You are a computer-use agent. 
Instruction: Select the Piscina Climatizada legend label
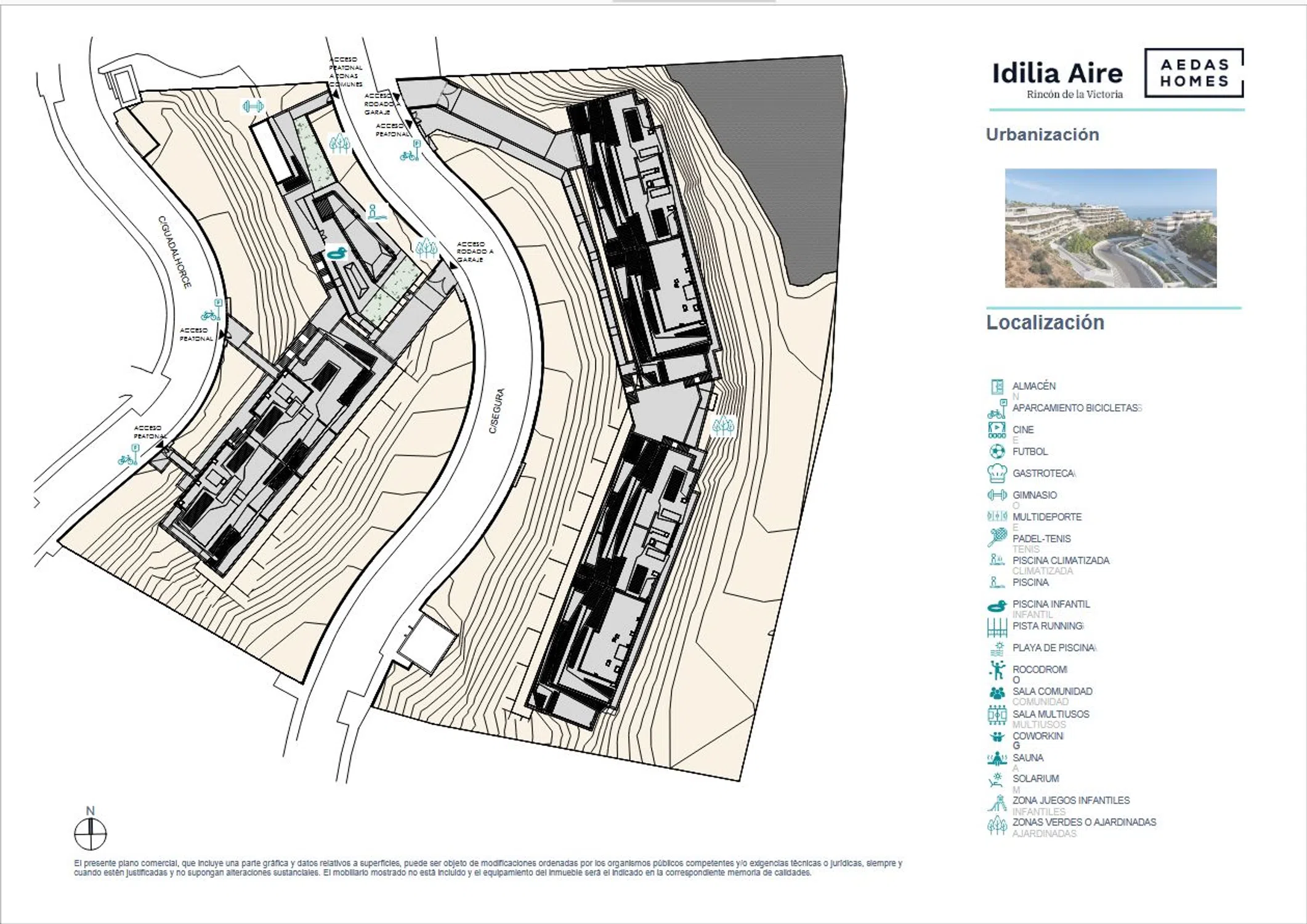pyautogui.click(x=1061, y=561)
